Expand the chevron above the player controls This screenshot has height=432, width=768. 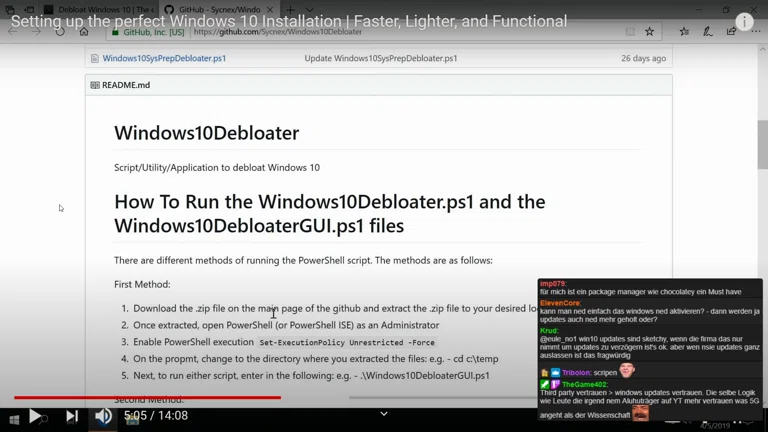click(383, 413)
